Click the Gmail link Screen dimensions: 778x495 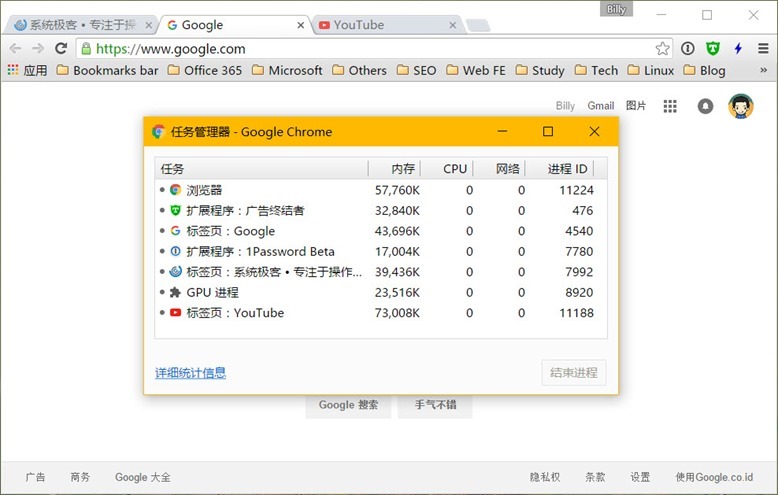click(600, 106)
